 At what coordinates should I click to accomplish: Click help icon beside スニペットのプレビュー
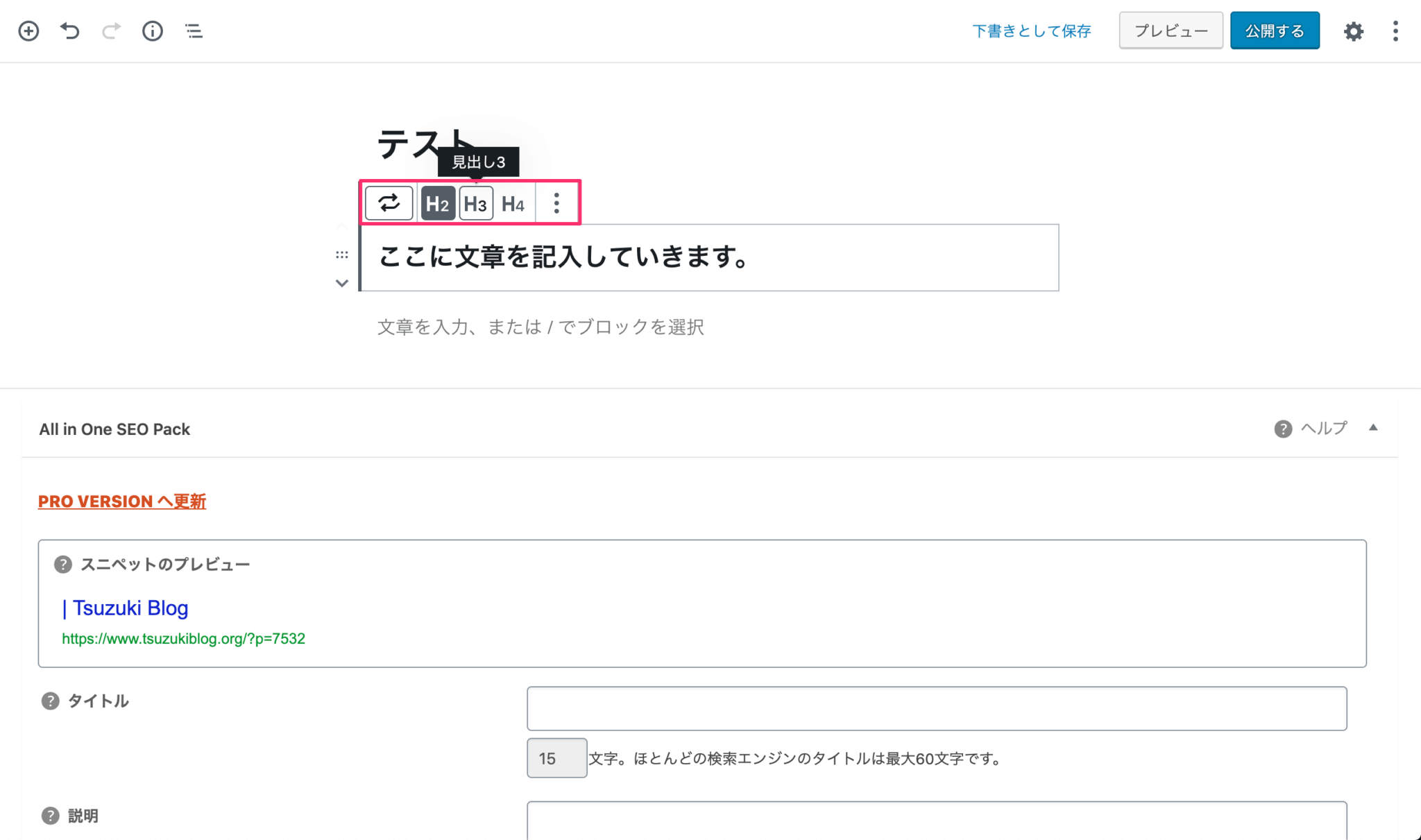[x=63, y=565]
